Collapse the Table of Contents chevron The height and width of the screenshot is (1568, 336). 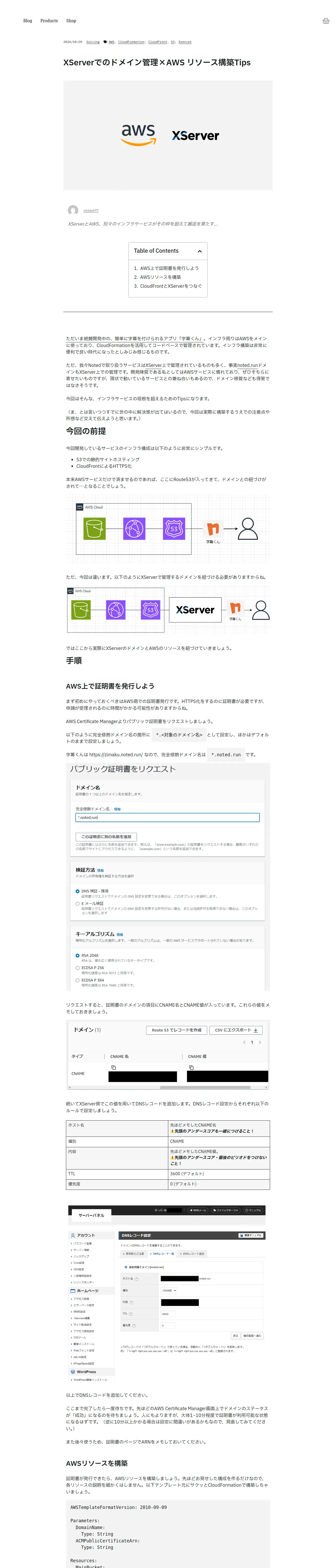(x=199, y=251)
